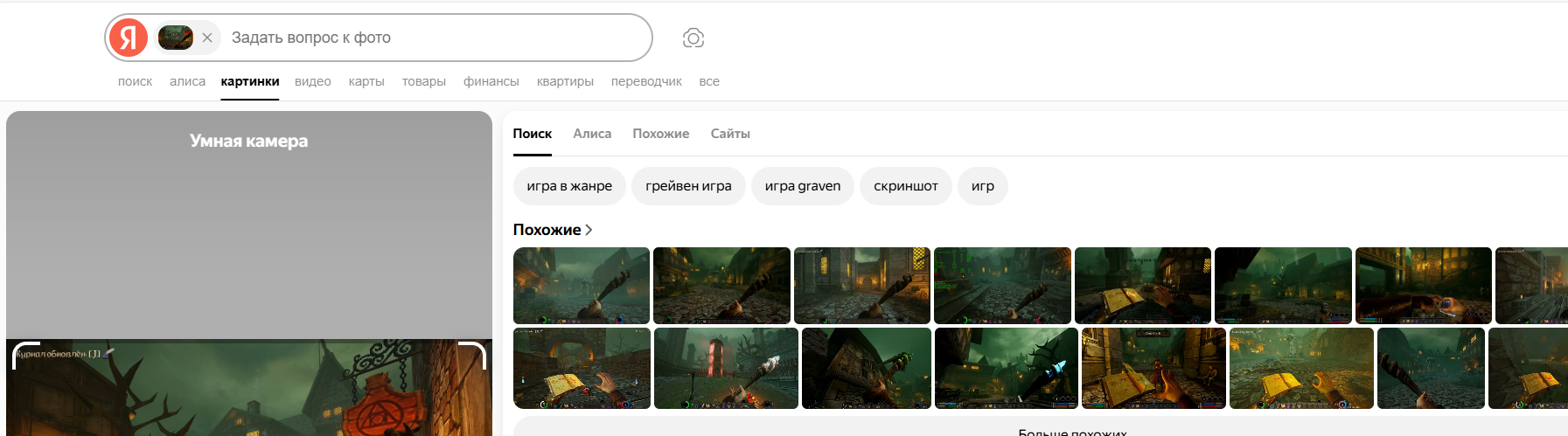
Task: Expand the chevron next to "Похожие" heading
Action: (x=589, y=230)
